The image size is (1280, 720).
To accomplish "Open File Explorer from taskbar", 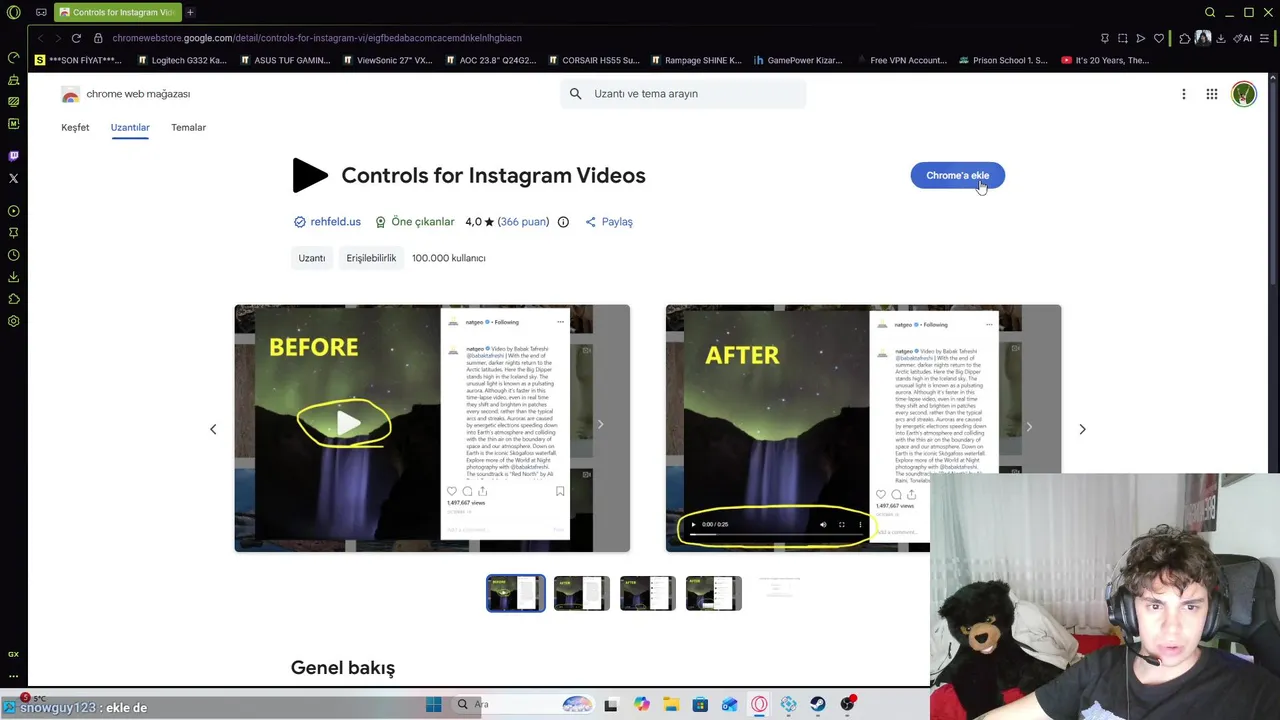I will (671, 704).
